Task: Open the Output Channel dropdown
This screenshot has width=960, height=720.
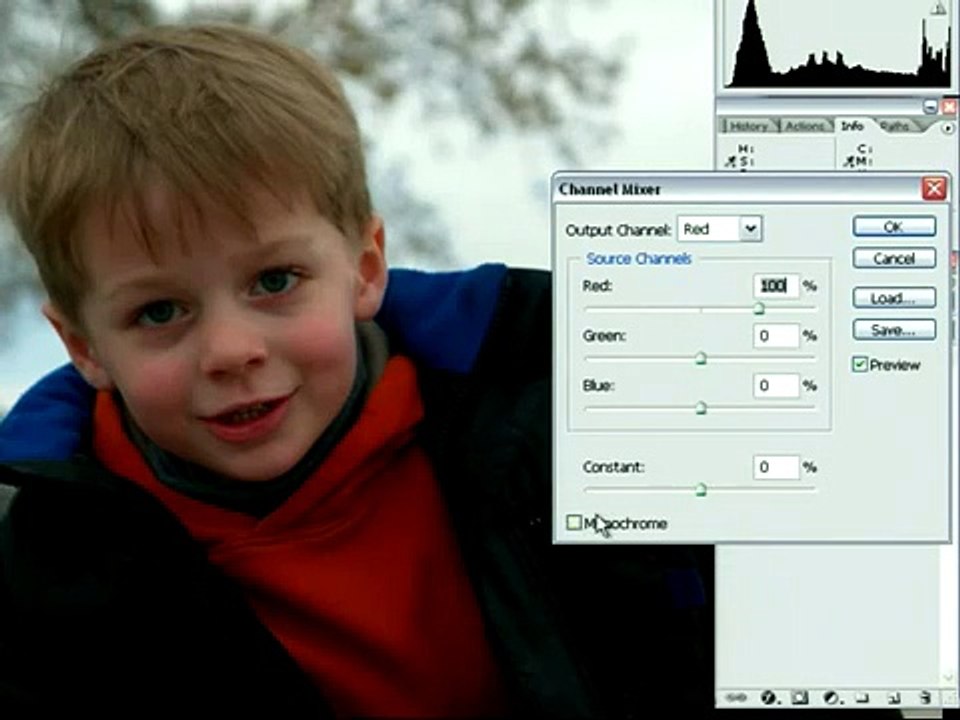Action: [751, 229]
